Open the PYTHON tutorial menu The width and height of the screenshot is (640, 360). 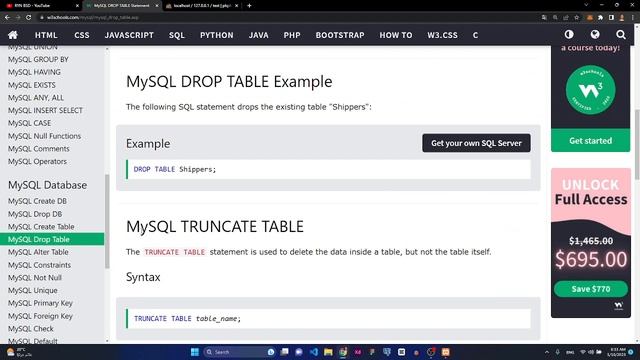tap(216, 35)
